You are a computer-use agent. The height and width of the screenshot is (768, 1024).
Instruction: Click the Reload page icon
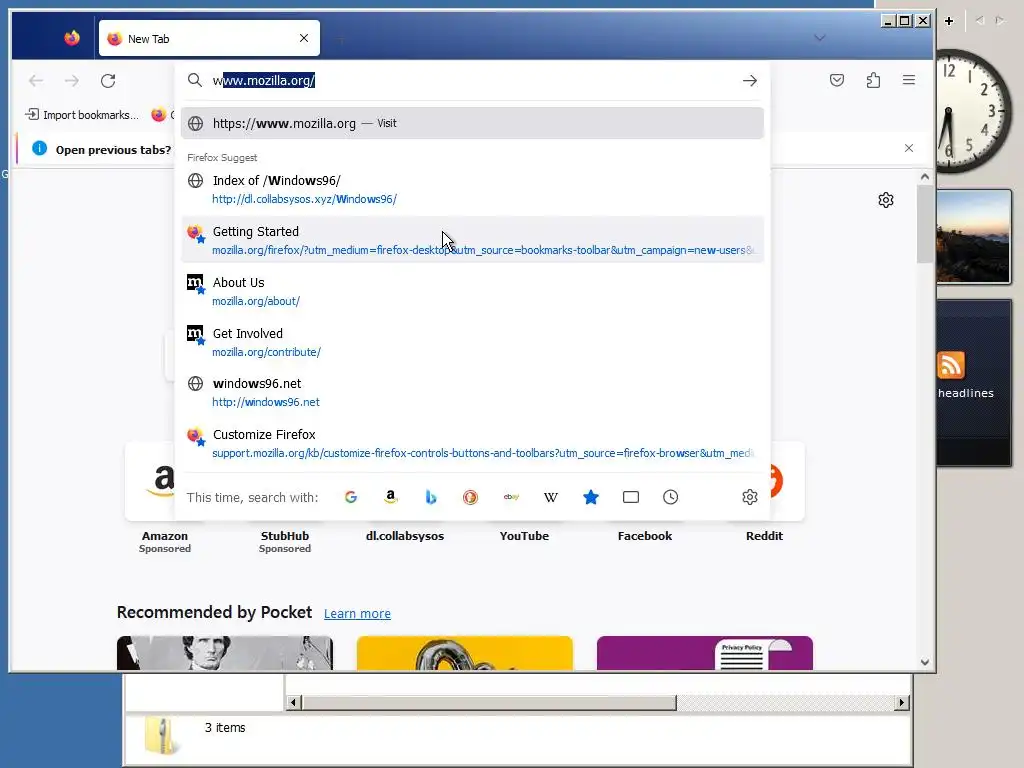[x=108, y=80]
